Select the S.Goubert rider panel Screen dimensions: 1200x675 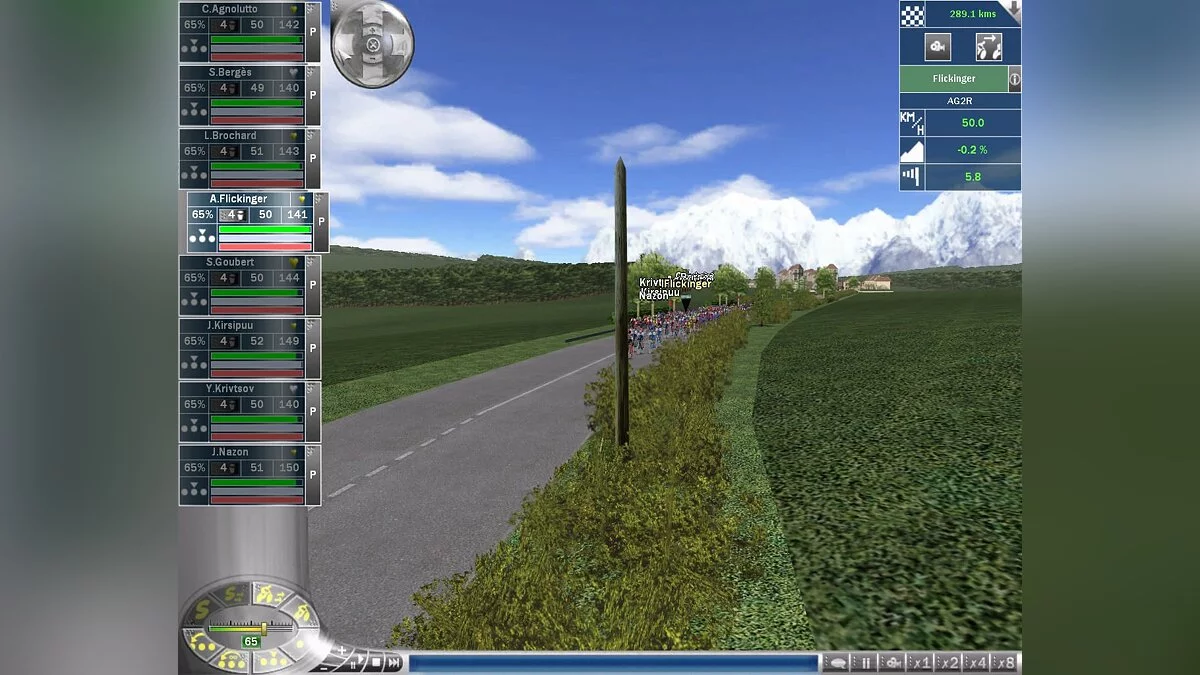tap(244, 284)
